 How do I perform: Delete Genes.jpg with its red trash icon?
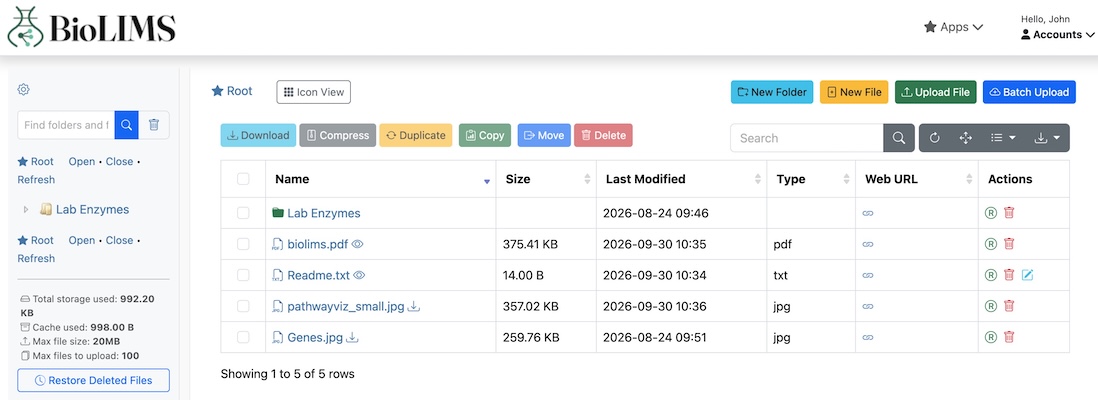coord(1008,336)
